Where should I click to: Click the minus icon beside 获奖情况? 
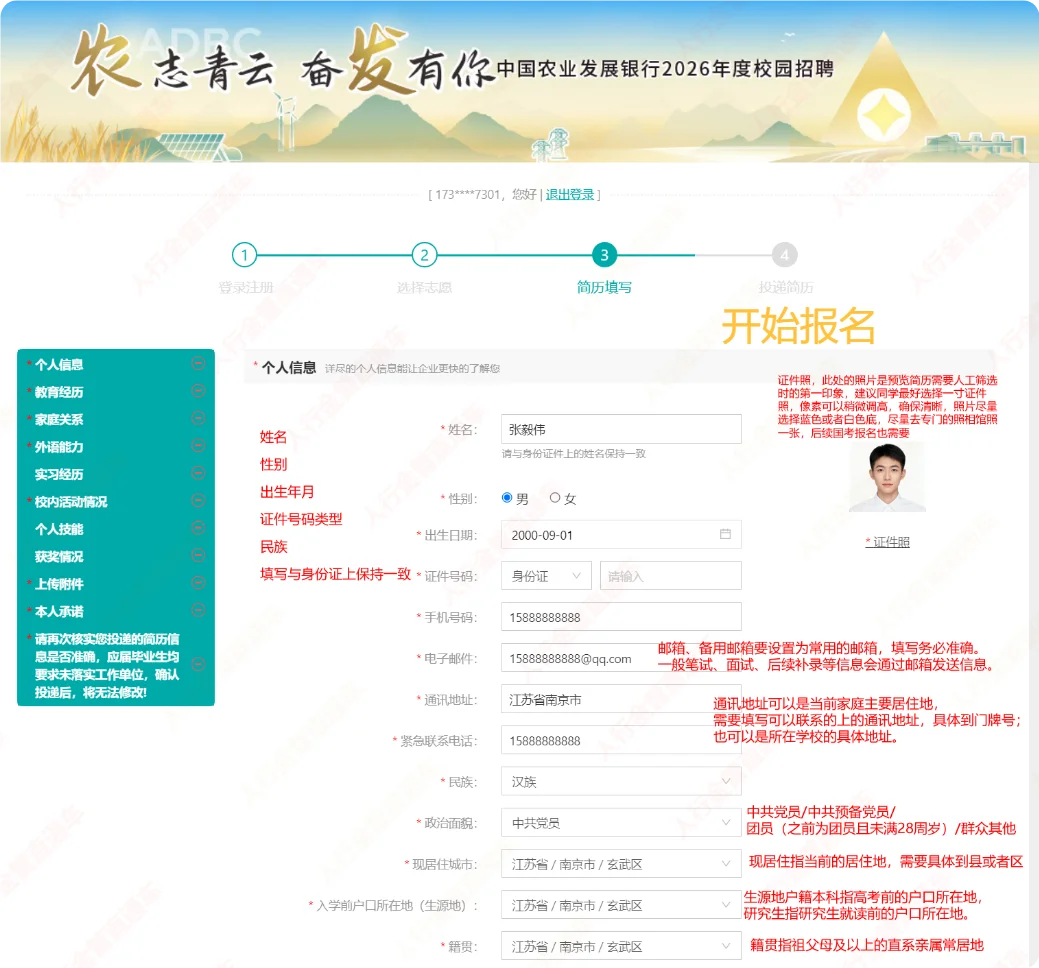pyautogui.click(x=198, y=555)
